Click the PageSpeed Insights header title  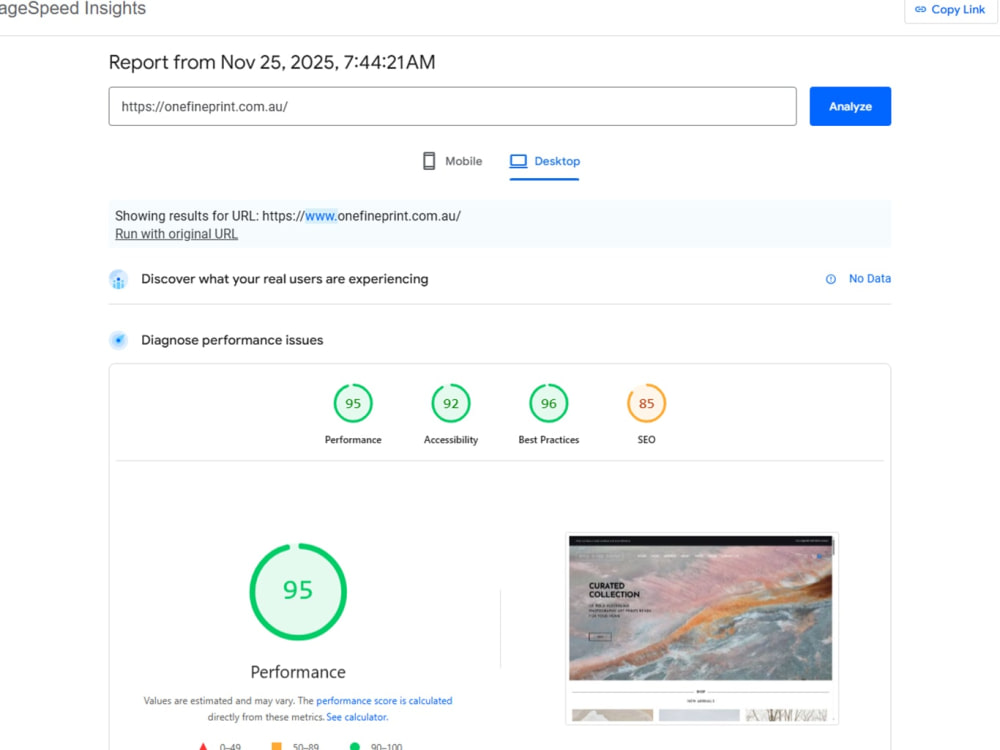tap(73, 8)
